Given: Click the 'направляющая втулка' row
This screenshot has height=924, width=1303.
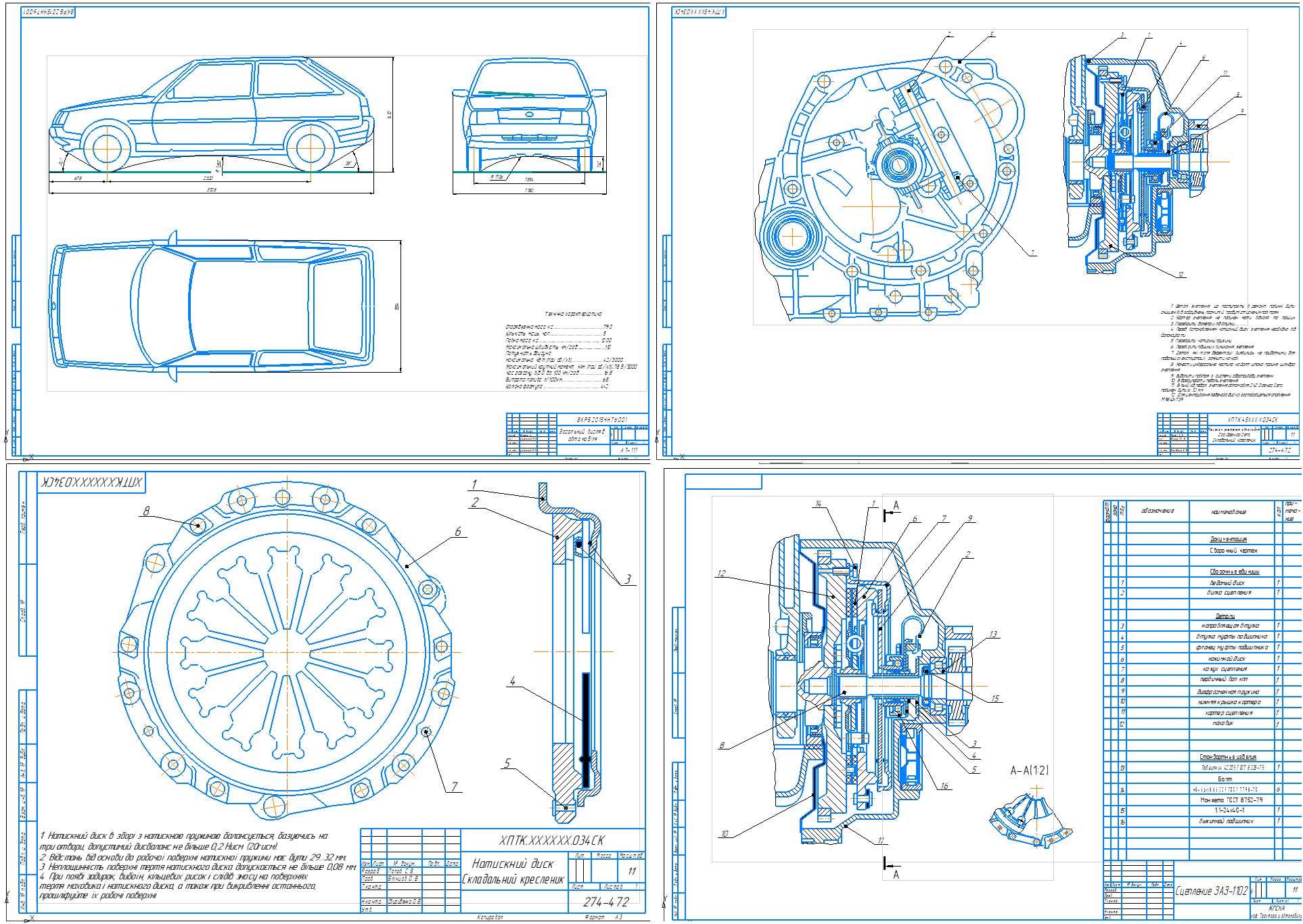Looking at the screenshot, I should point(1229,626).
